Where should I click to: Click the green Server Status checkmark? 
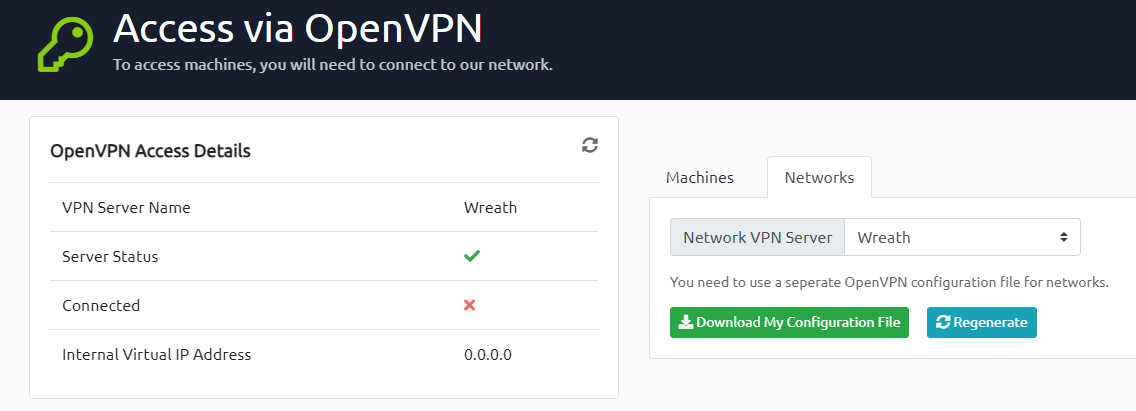point(472,256)
